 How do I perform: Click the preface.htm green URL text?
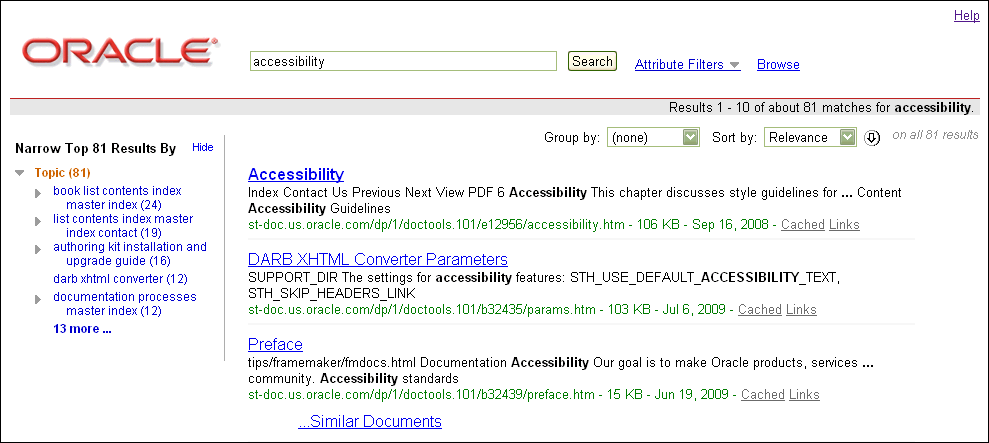421,395
